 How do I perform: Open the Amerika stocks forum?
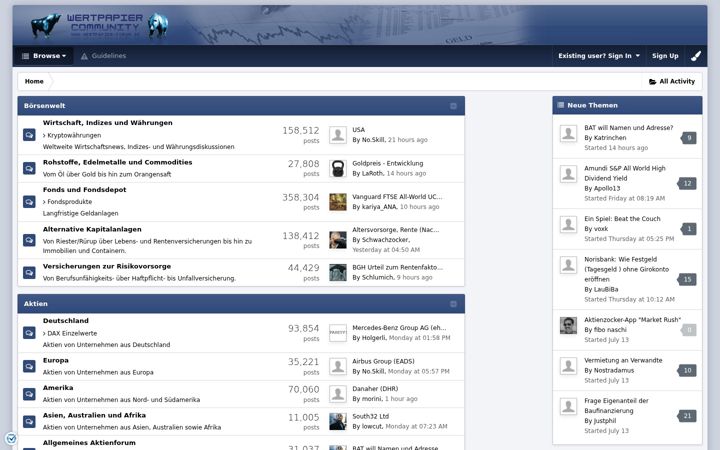pyautogui.click(x=58, y=388)
